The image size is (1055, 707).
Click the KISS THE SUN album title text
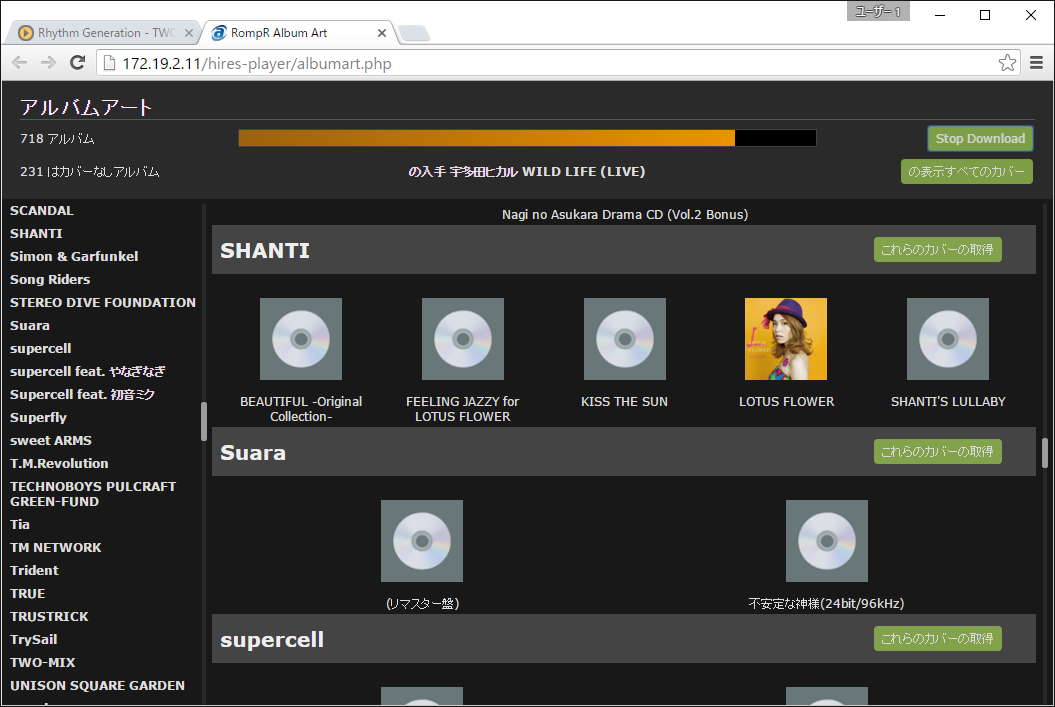pyautogui.click(x=624, y=402)
